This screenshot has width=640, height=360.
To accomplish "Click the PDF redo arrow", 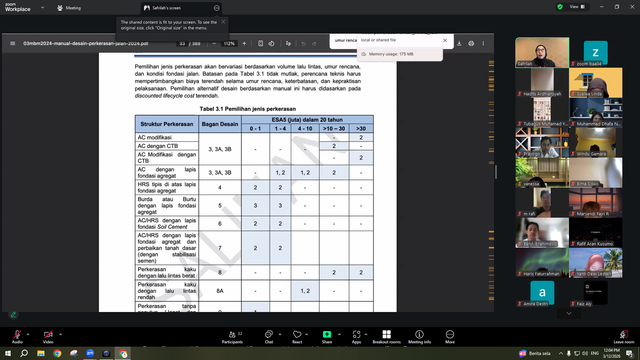I will (x=314, y=43).
